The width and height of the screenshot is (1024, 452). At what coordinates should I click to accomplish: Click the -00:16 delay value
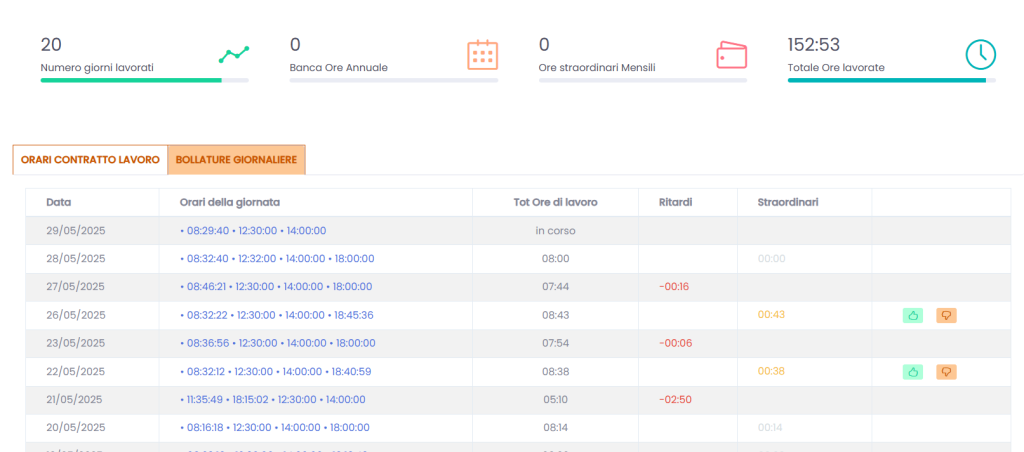pos(675,286)
